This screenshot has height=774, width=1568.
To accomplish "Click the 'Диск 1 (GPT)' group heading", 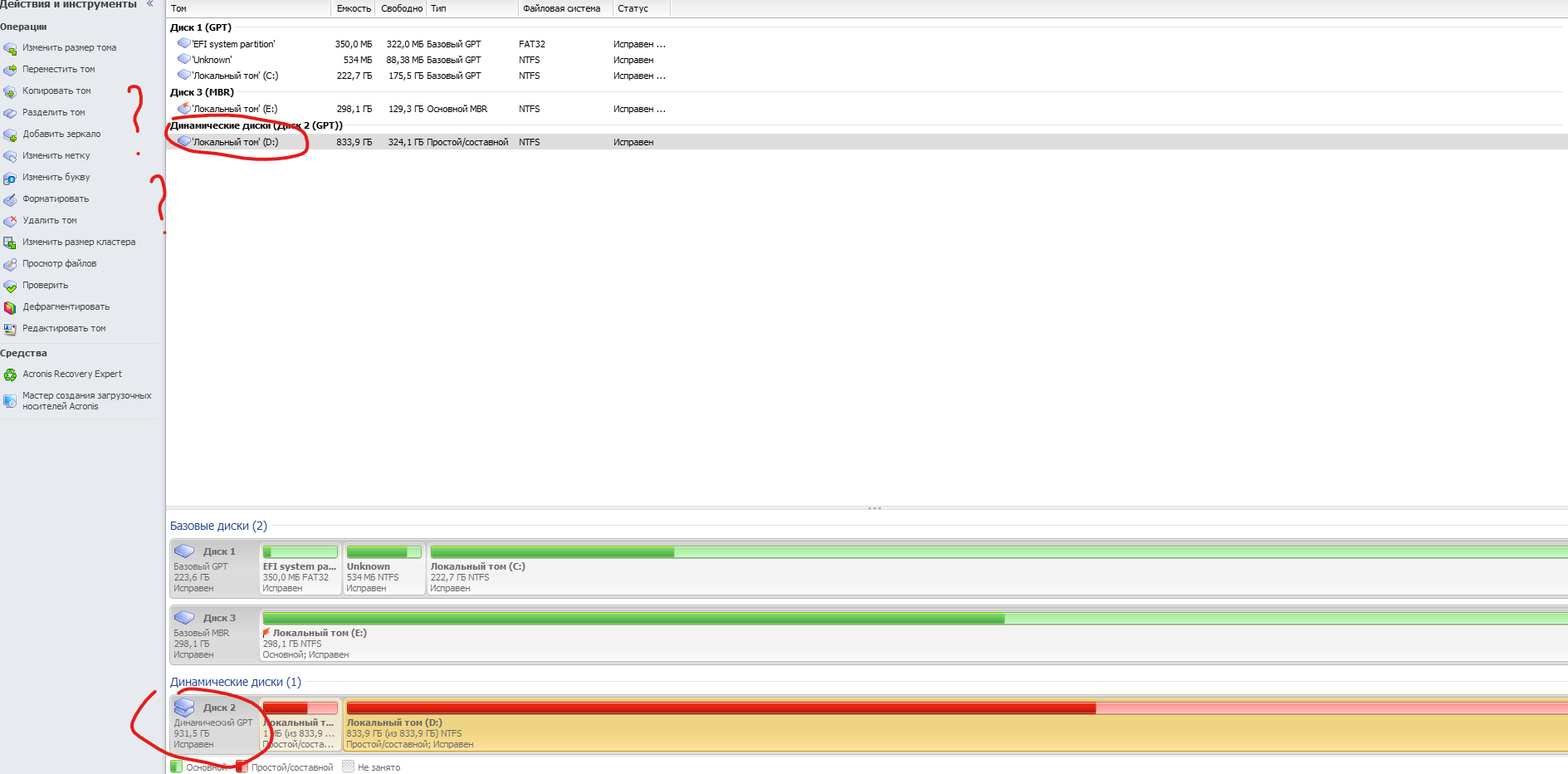I will [201, 27].
